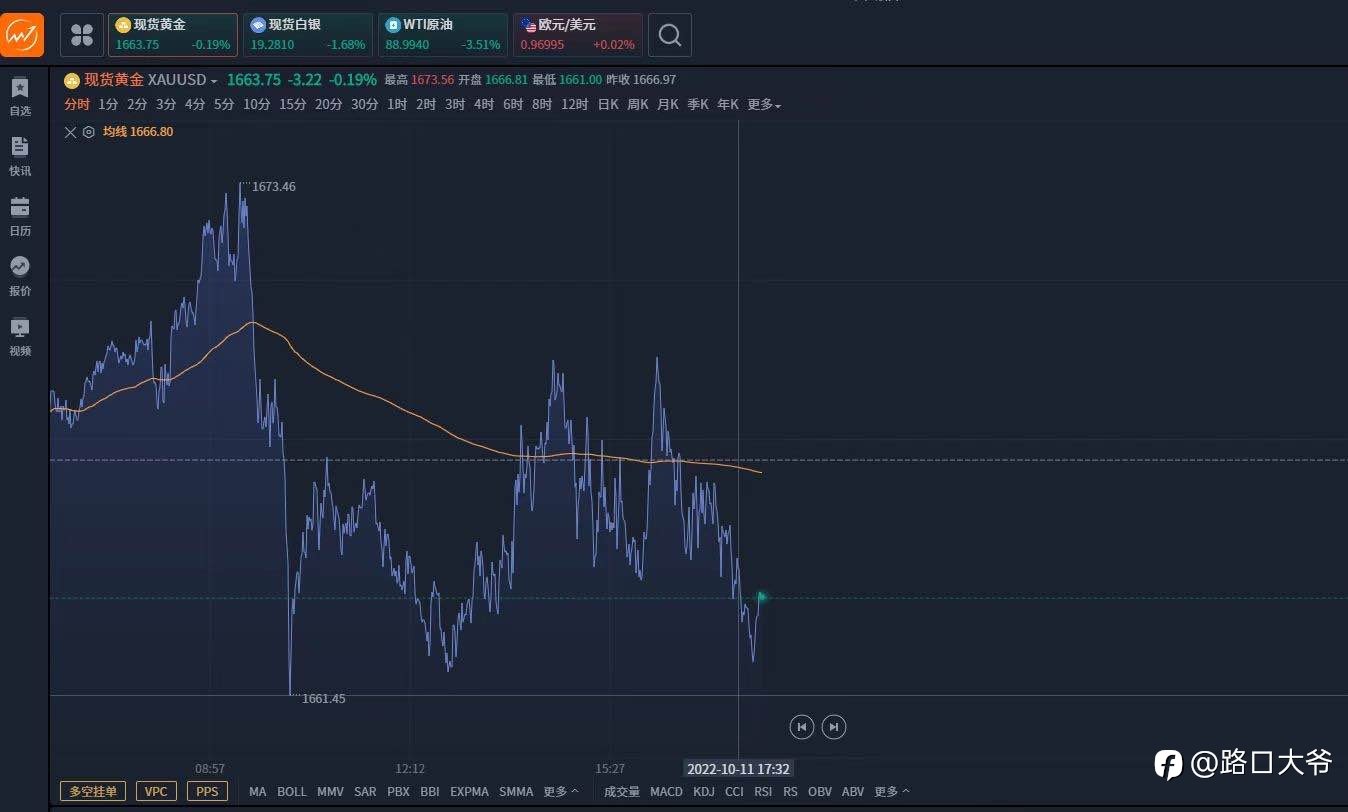
Task: Close the 均线 indicator with X
Action: tap(70, 132)
